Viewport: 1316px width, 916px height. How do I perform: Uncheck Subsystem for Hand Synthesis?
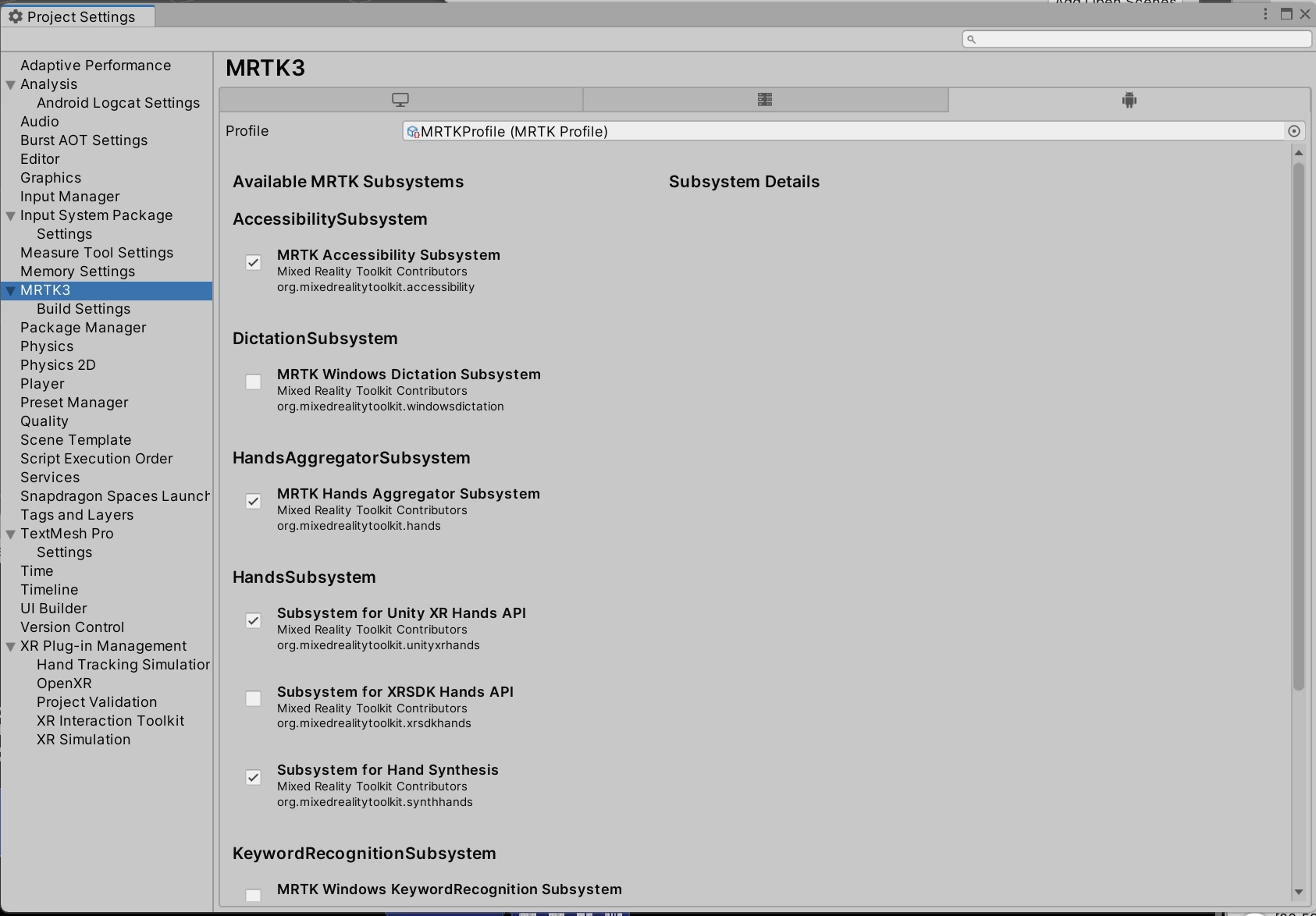tap(253, 778)
